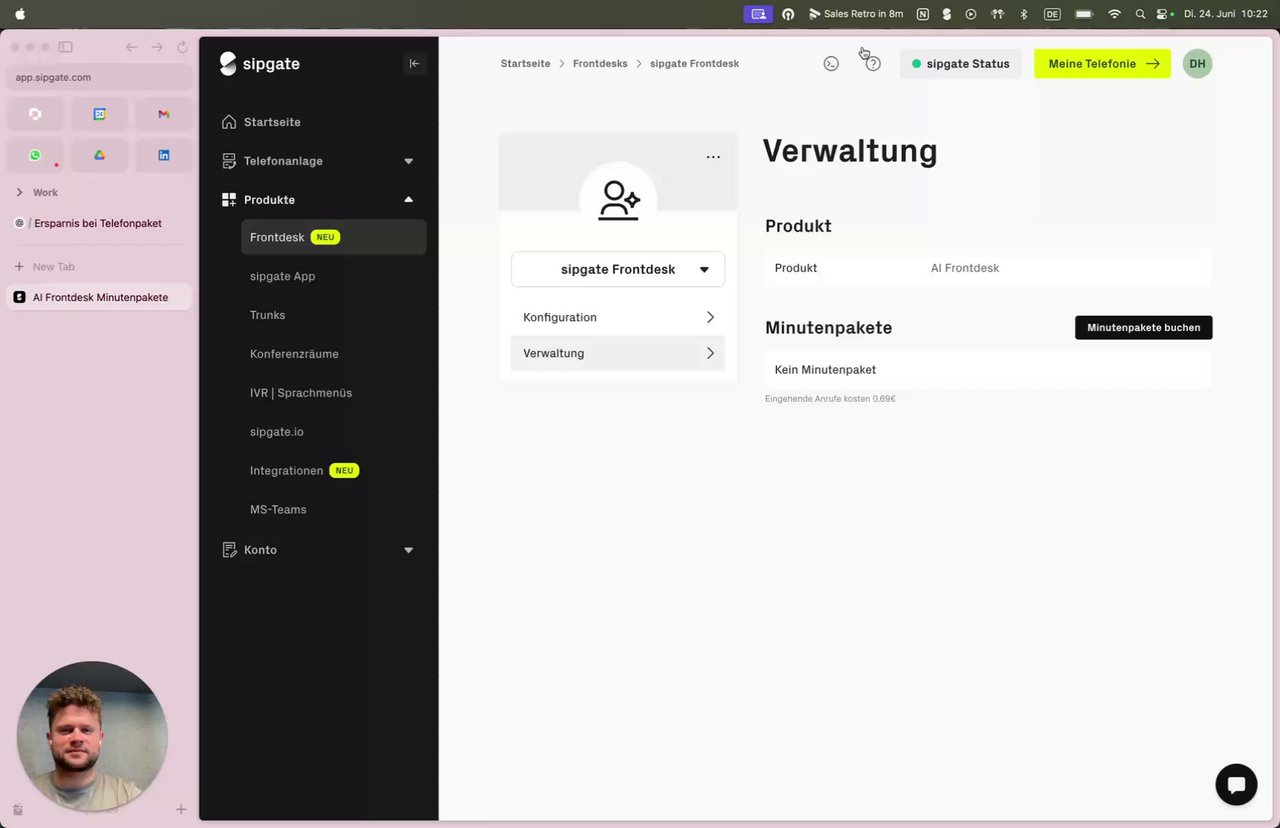Open the sipgate Status button
Screen dimensions: 1280x828
click(x=961, y=64)
